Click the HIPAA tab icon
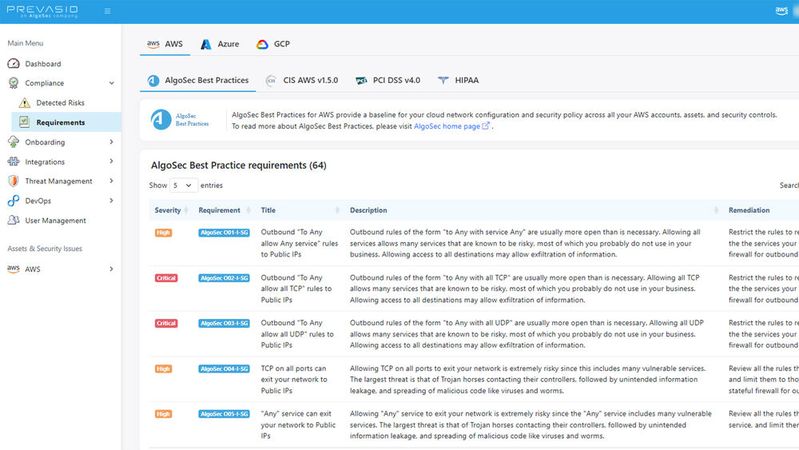Image resolution: width=799 pixels, height=450 pixels. pos(443,81)
